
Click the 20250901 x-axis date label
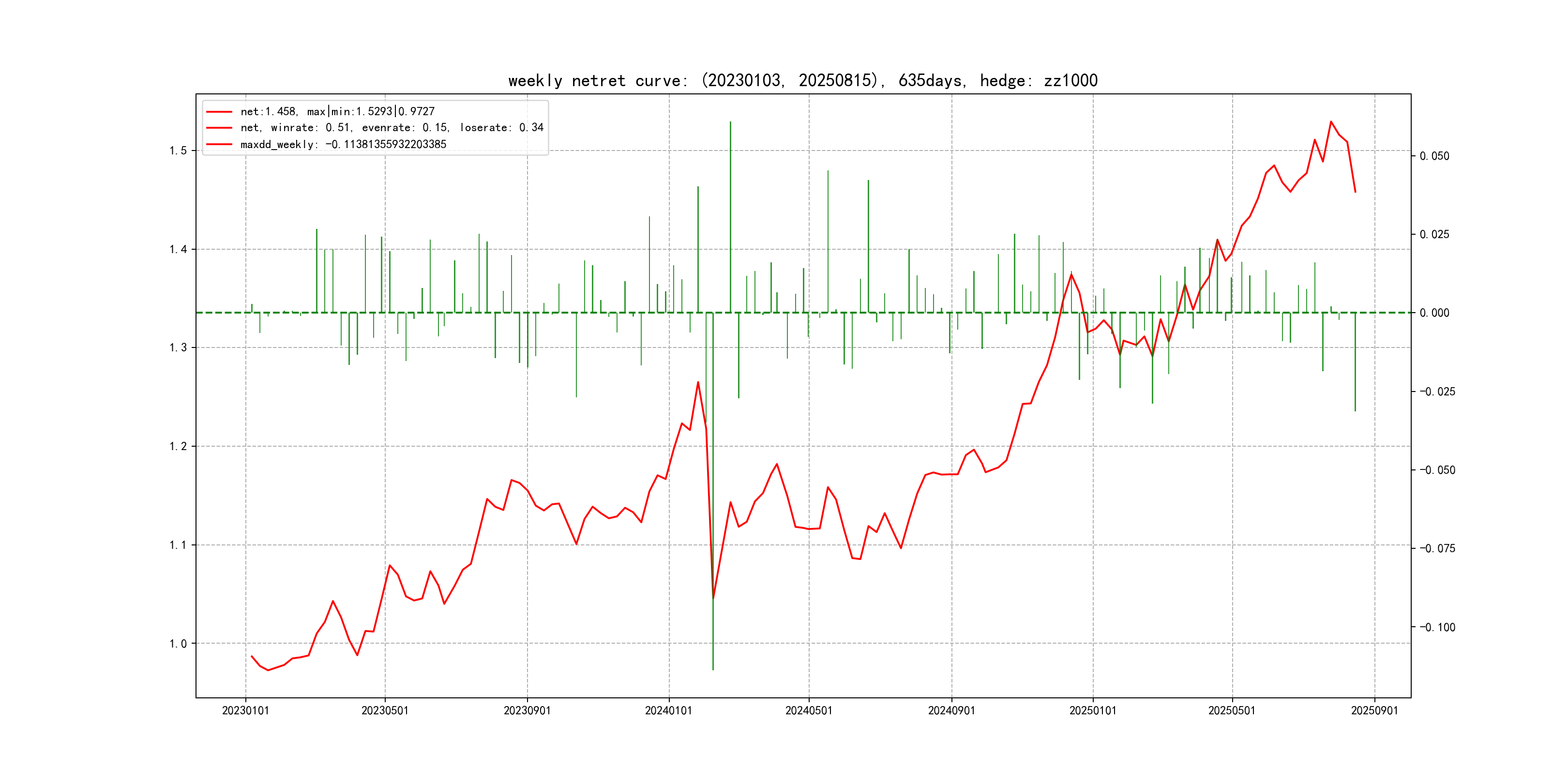pyautogui.click(x=1374, y=711)
